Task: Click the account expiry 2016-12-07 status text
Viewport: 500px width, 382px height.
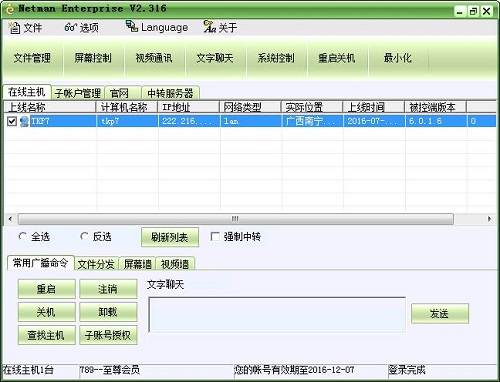Action: pos(294,370)
